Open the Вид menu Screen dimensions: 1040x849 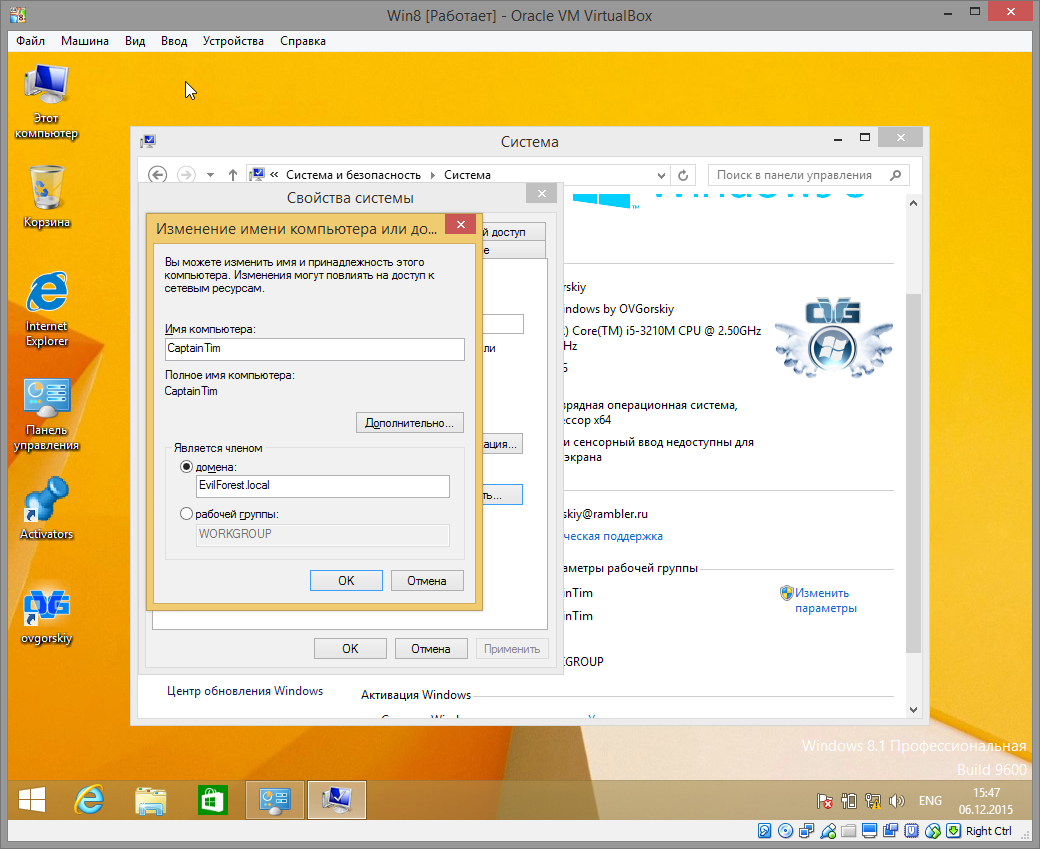click(x=135, y=40)
